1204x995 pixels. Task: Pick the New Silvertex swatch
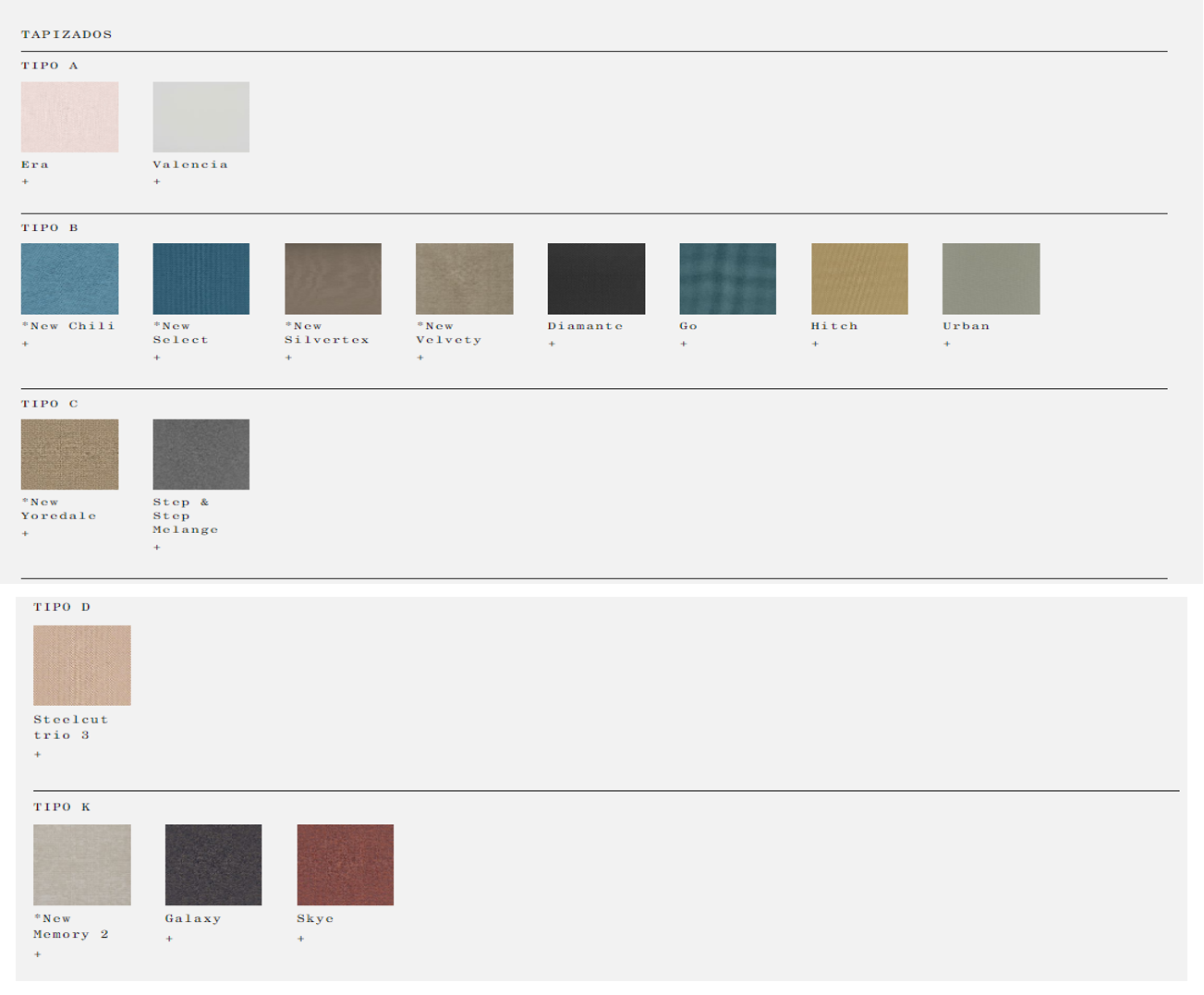click(333, 279)
